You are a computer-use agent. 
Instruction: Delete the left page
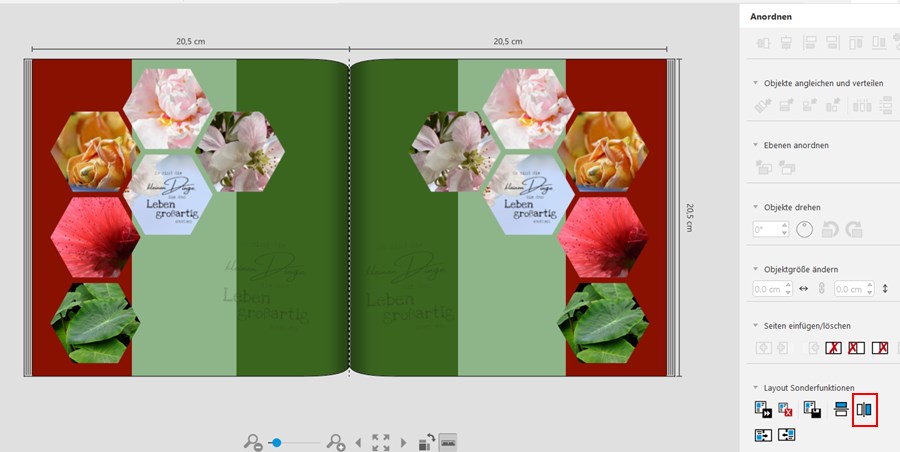[x=856, y=347]
